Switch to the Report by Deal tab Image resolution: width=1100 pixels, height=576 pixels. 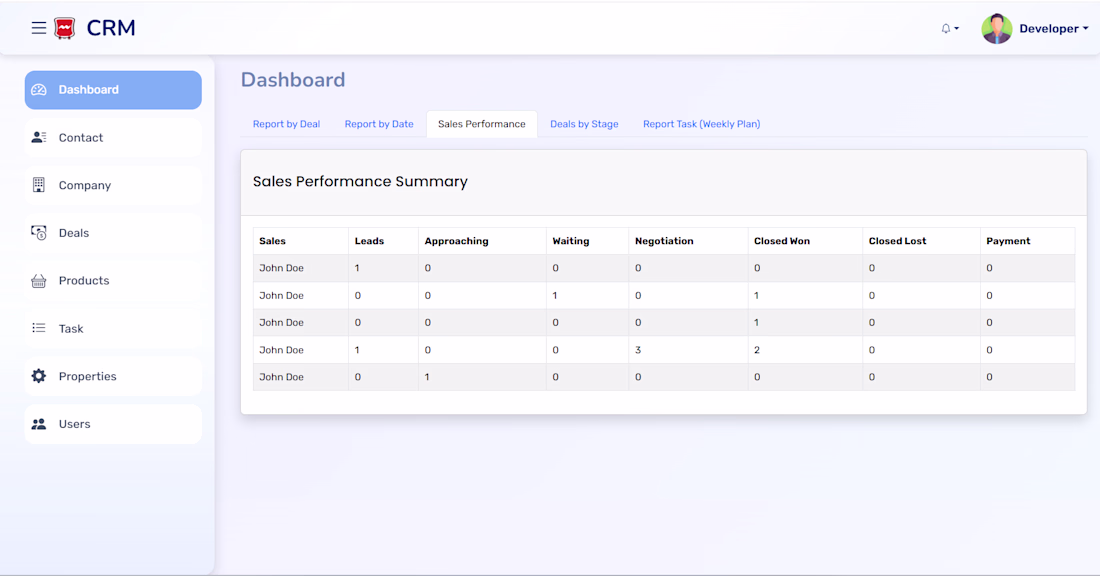[x=286, y=124]
